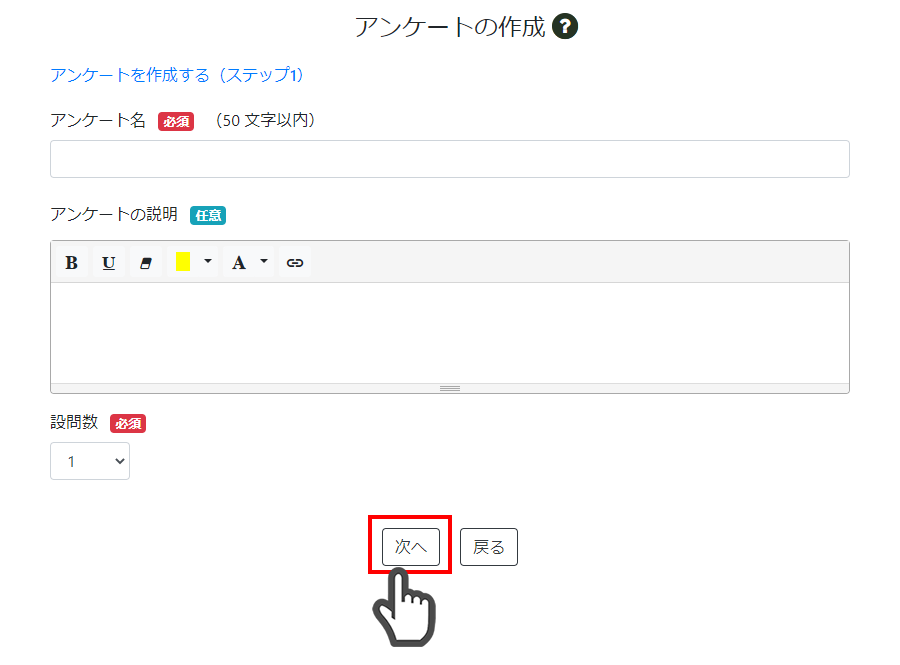
Task: Grab the editor resize handle bar
Action: pos(449,388)
